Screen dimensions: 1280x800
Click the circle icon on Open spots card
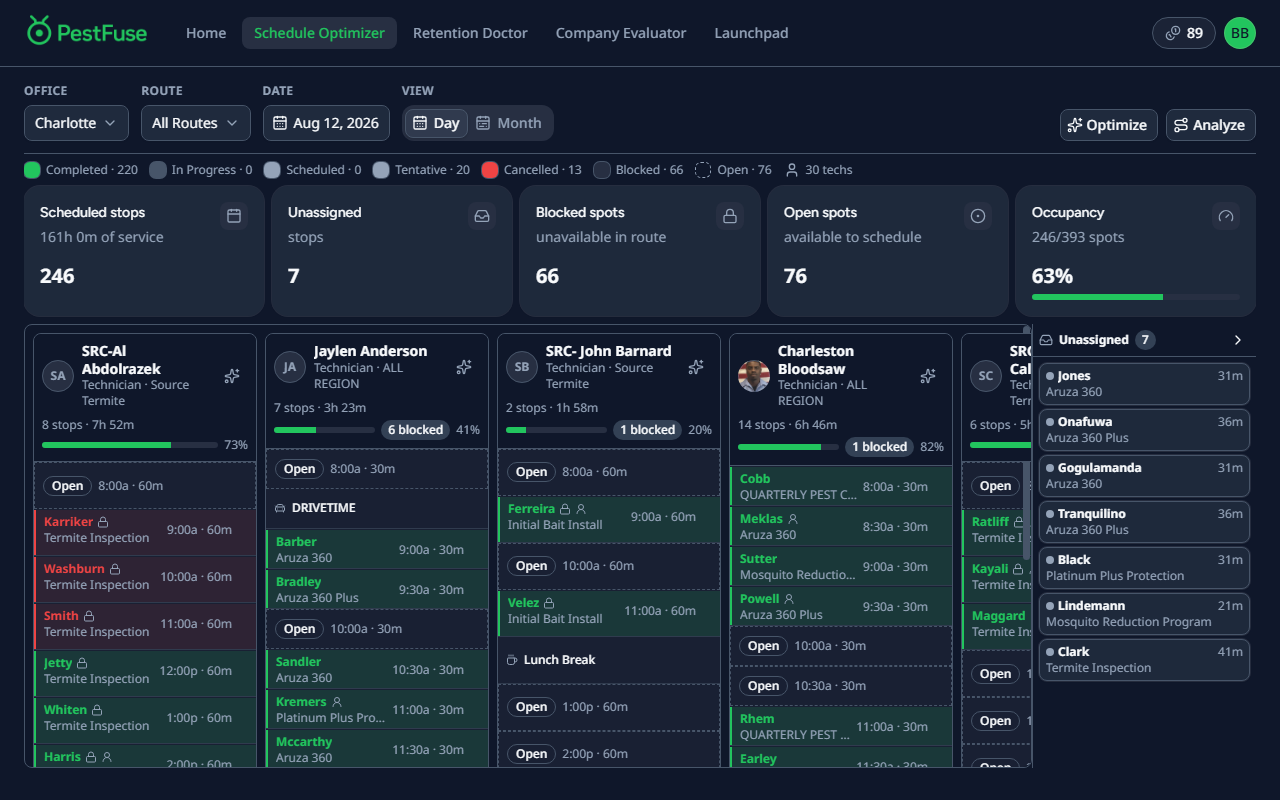click(x=978, y=215)
